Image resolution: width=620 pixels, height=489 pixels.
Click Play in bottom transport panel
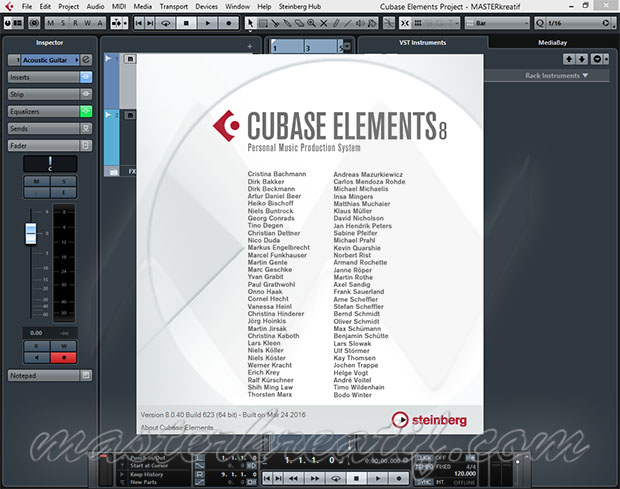(378, 478)
